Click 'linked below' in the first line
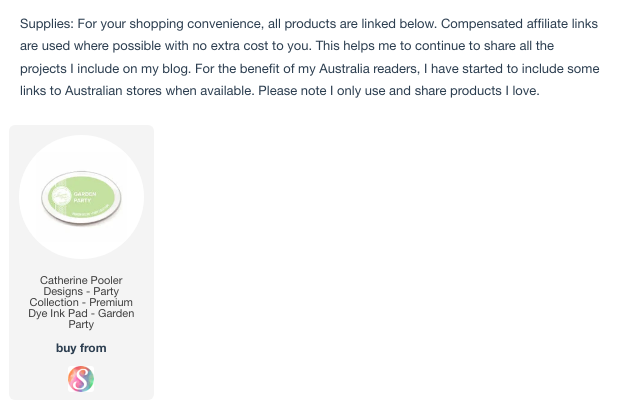Viewport: 620px width, 420px height. click(x=399, y=24)
